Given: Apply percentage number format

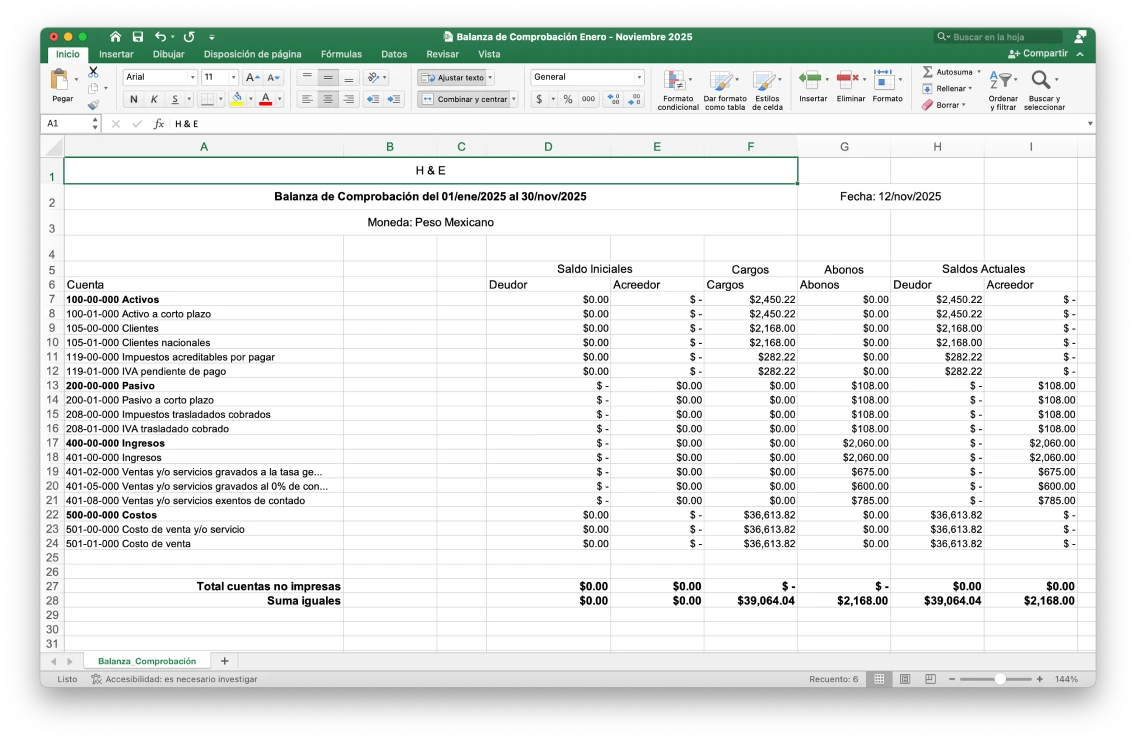Looking at the screenshot, I should pos(566,99).
